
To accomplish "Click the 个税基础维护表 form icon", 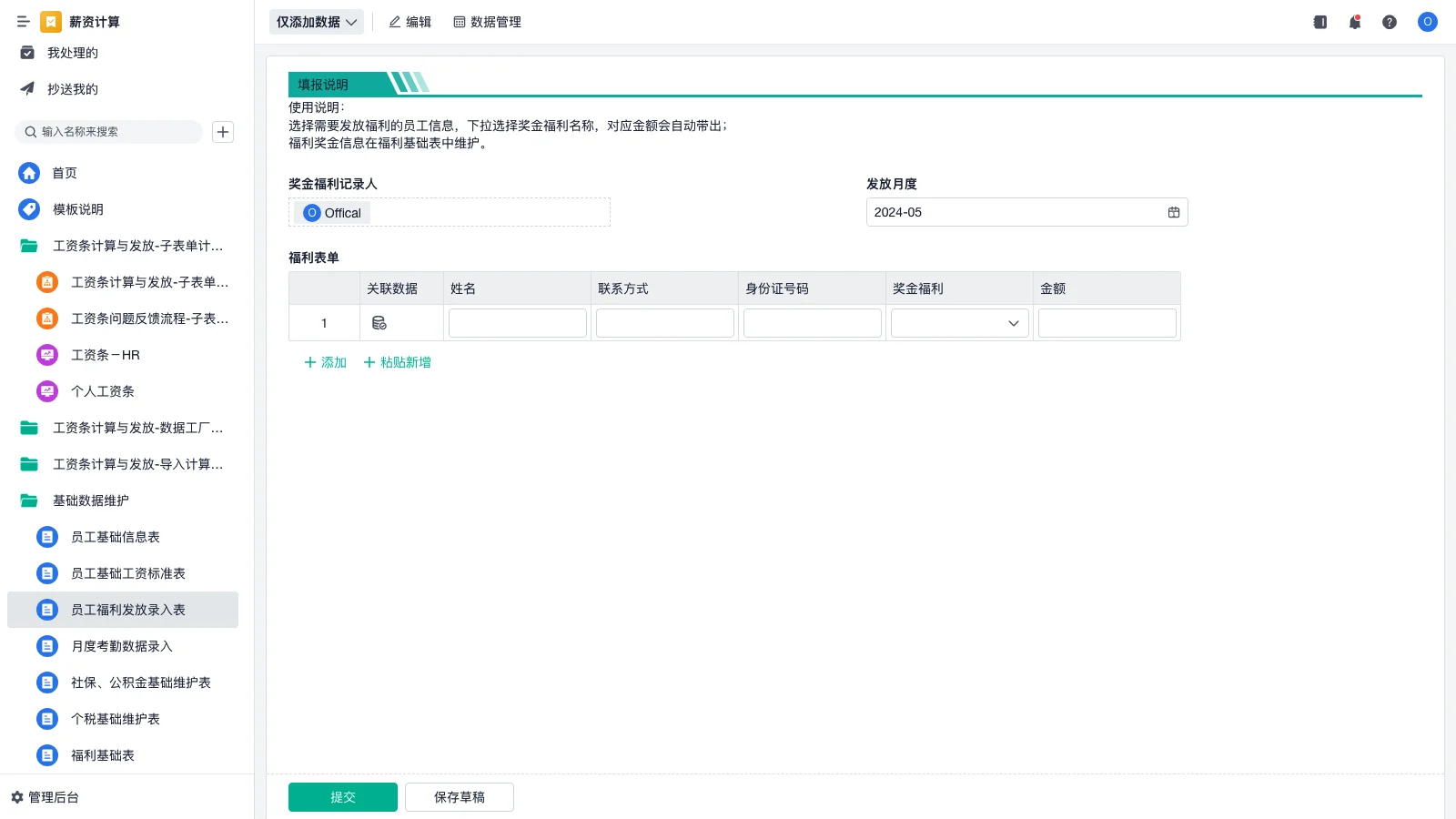I will (47, 719).
